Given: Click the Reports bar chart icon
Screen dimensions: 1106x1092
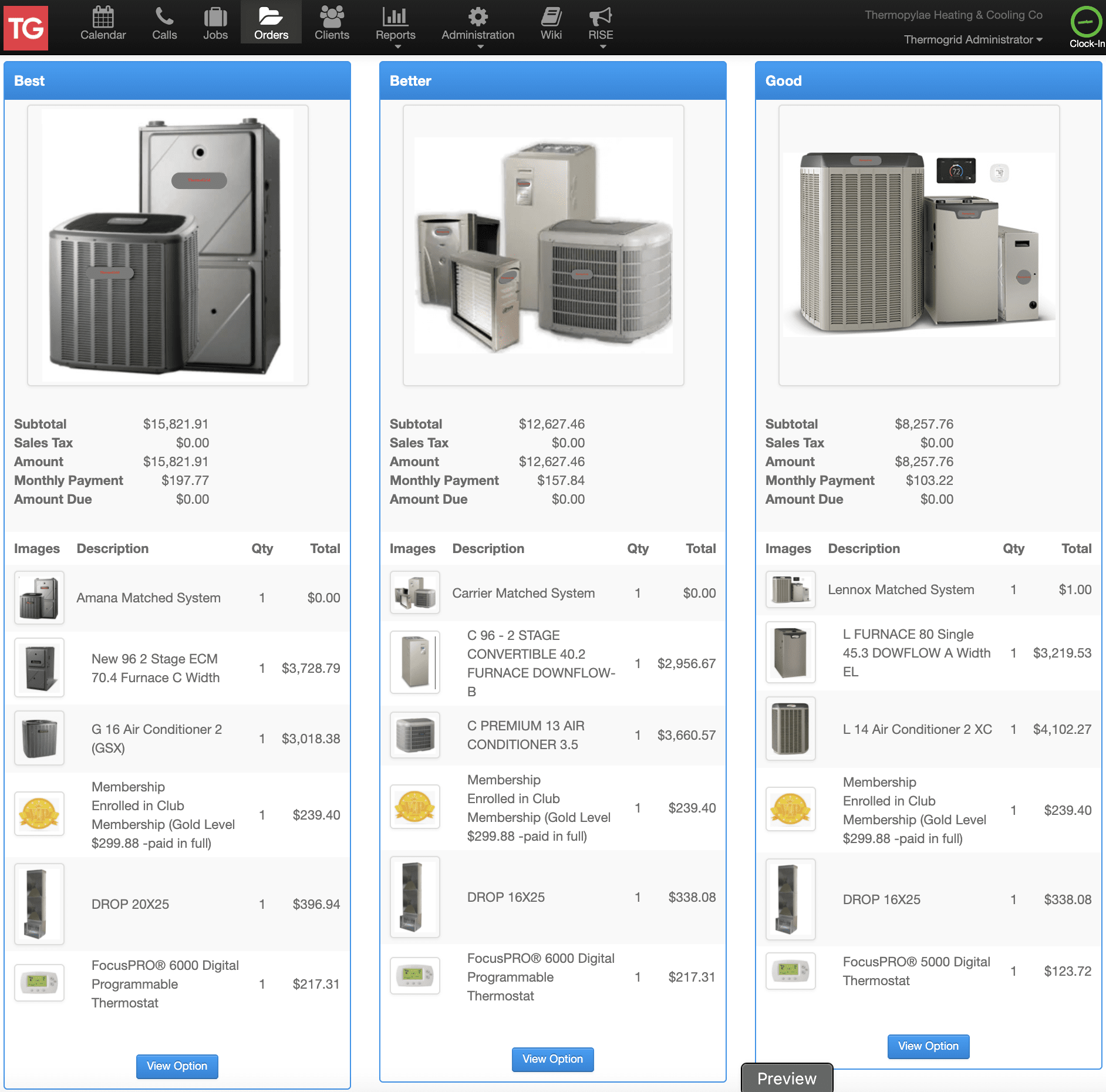Looking at the screenshot, I should 396,19.
